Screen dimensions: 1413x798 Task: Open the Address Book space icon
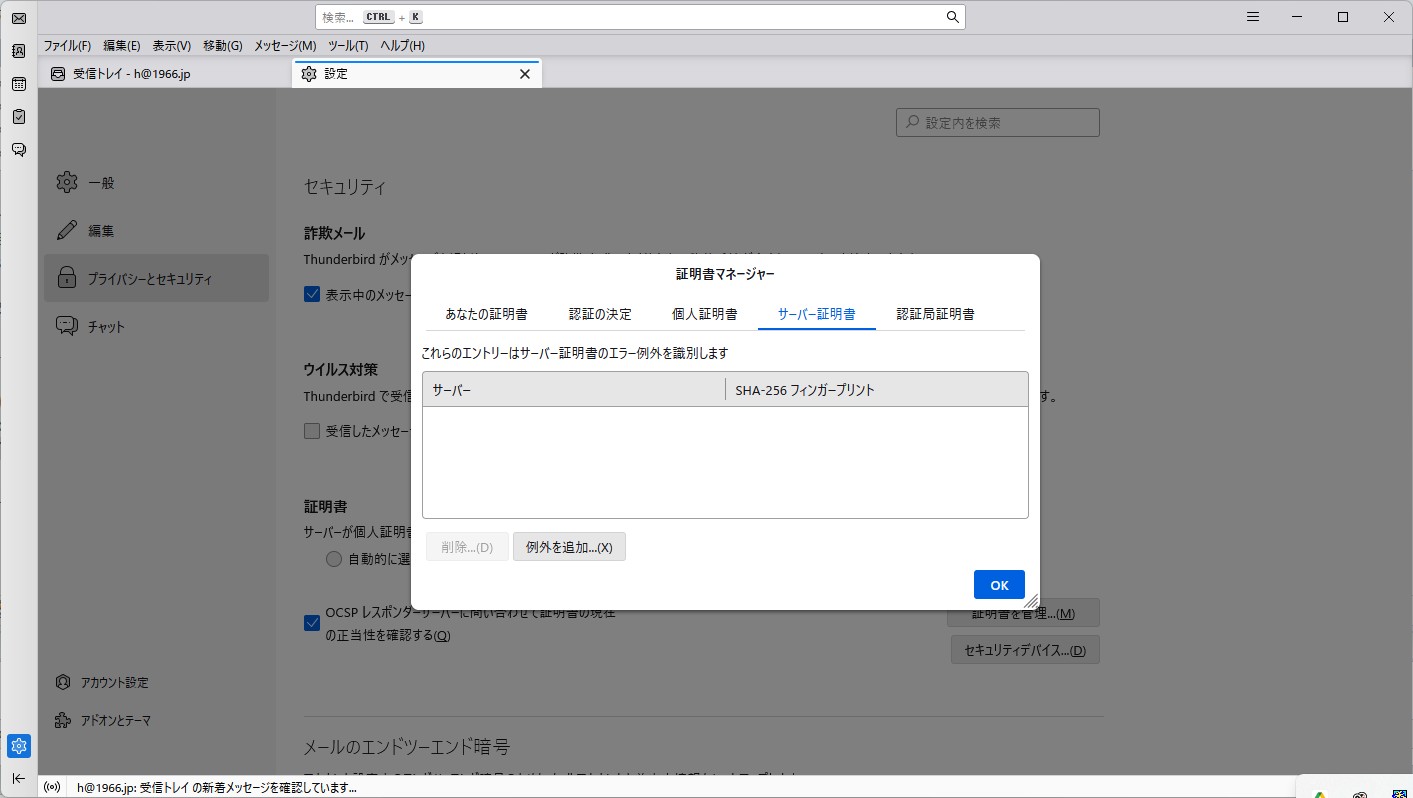point(18,51)
